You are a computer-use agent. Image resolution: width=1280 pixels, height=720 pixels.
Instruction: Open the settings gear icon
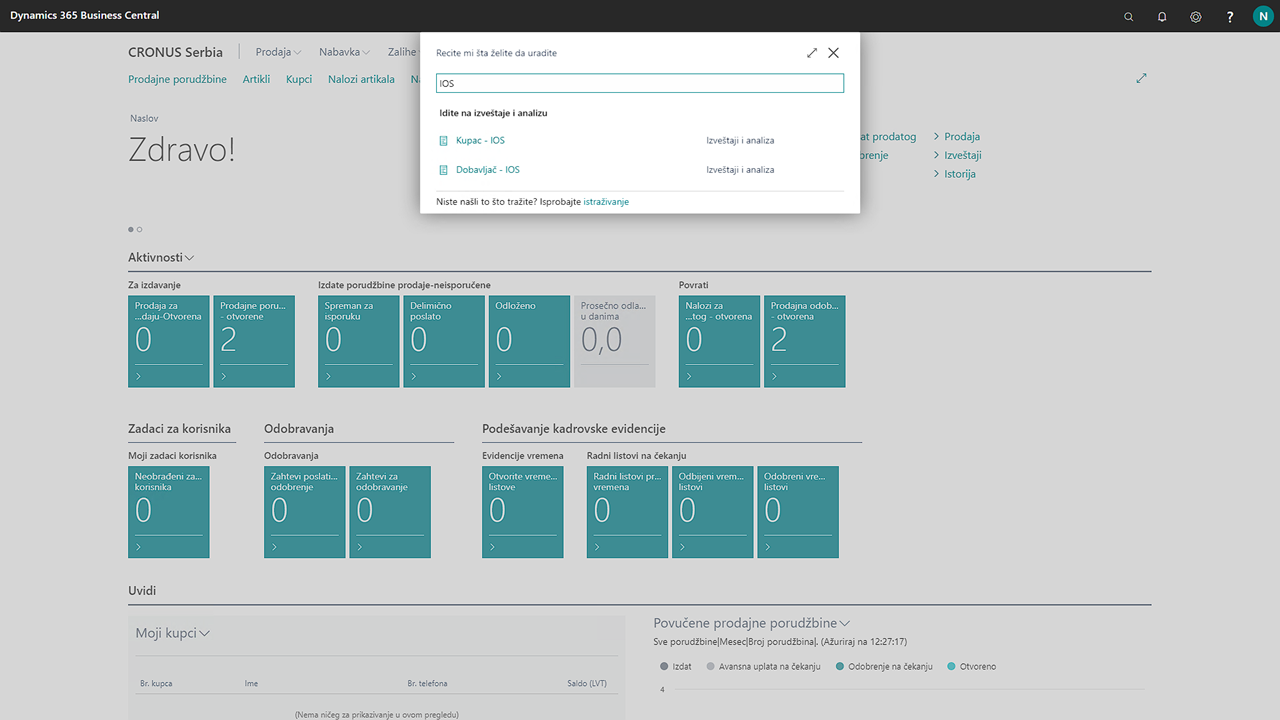[x=1196, y=16]
